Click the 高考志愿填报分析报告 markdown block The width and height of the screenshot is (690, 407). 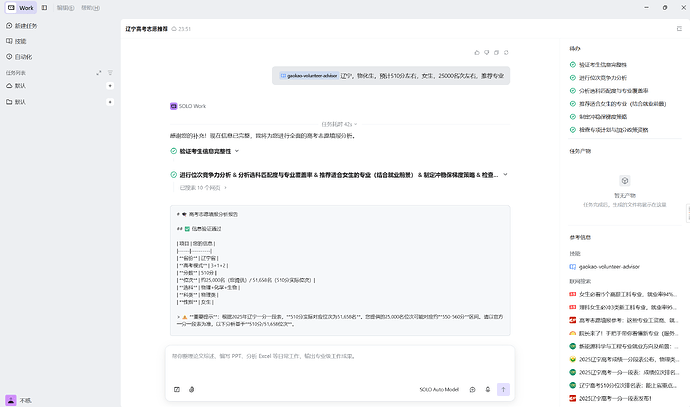click(340, 271)
